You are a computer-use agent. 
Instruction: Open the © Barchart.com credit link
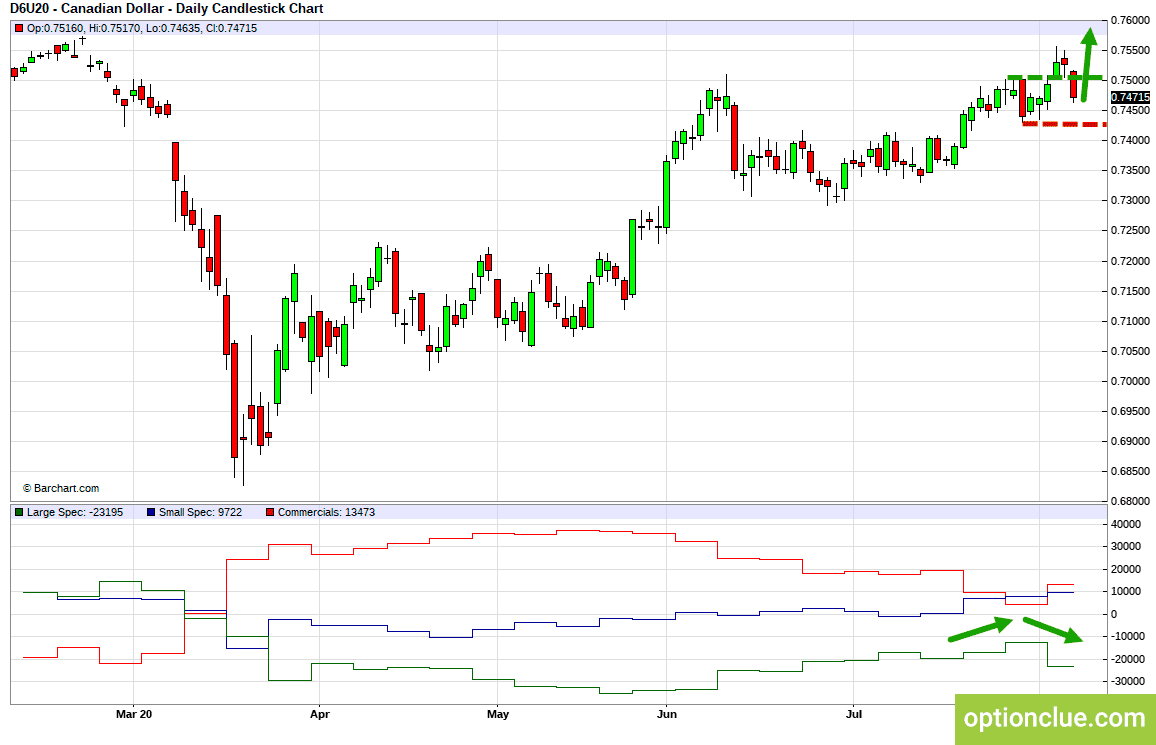60,488
